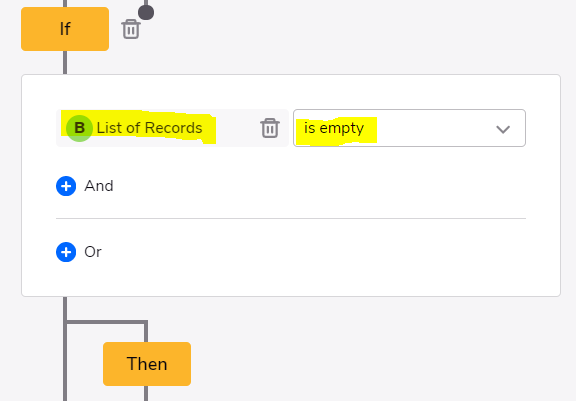This screenshot has width=576, height=401.
Task: Click the connector line between If and condition card
Action: [x=65, y=62]
